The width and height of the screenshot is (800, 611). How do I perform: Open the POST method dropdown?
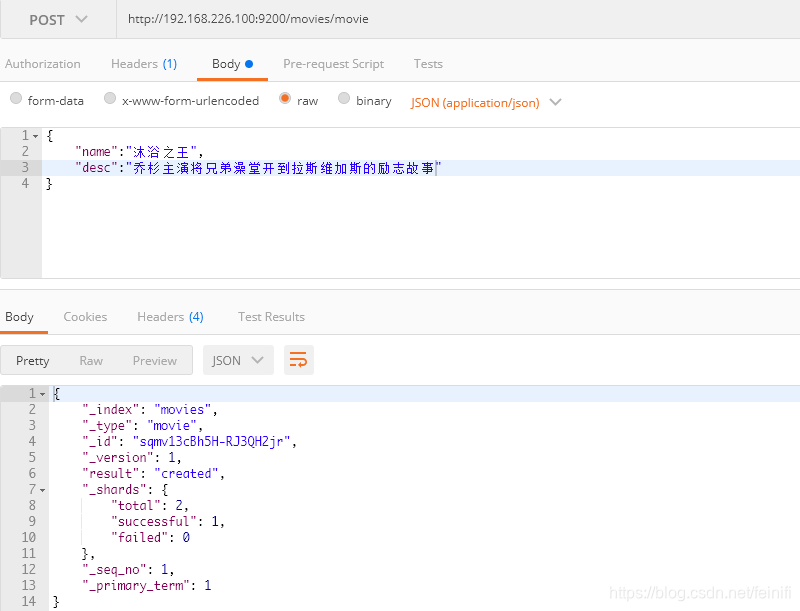coord(58,19)
